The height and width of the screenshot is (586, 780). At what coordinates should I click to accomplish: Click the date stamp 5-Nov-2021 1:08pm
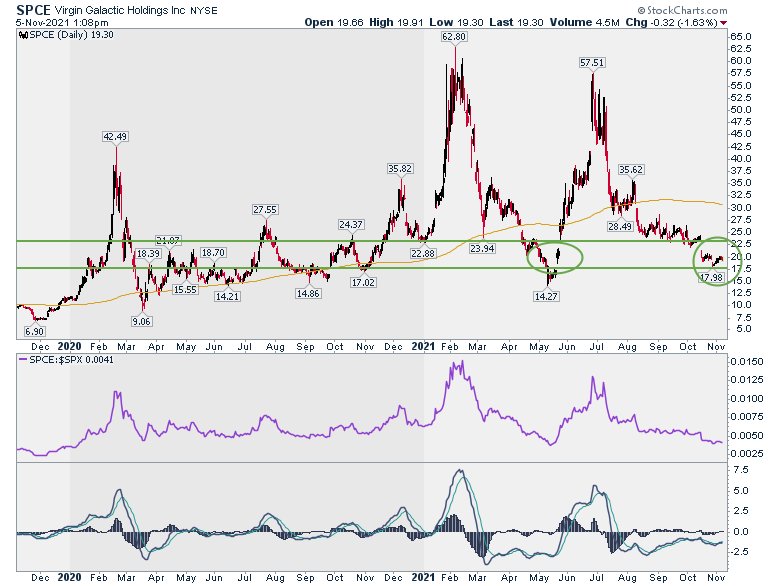click(62, 23)
